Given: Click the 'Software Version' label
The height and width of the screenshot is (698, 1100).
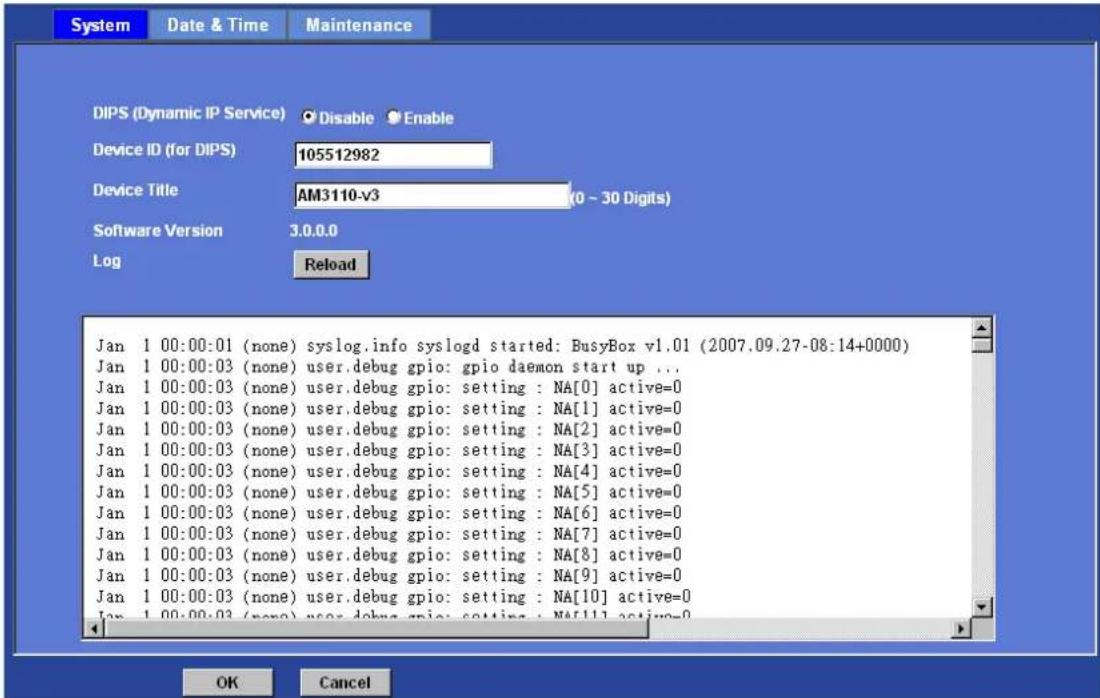Looking at the screenshot, I should pyautogui.click(x=158, y=231).
